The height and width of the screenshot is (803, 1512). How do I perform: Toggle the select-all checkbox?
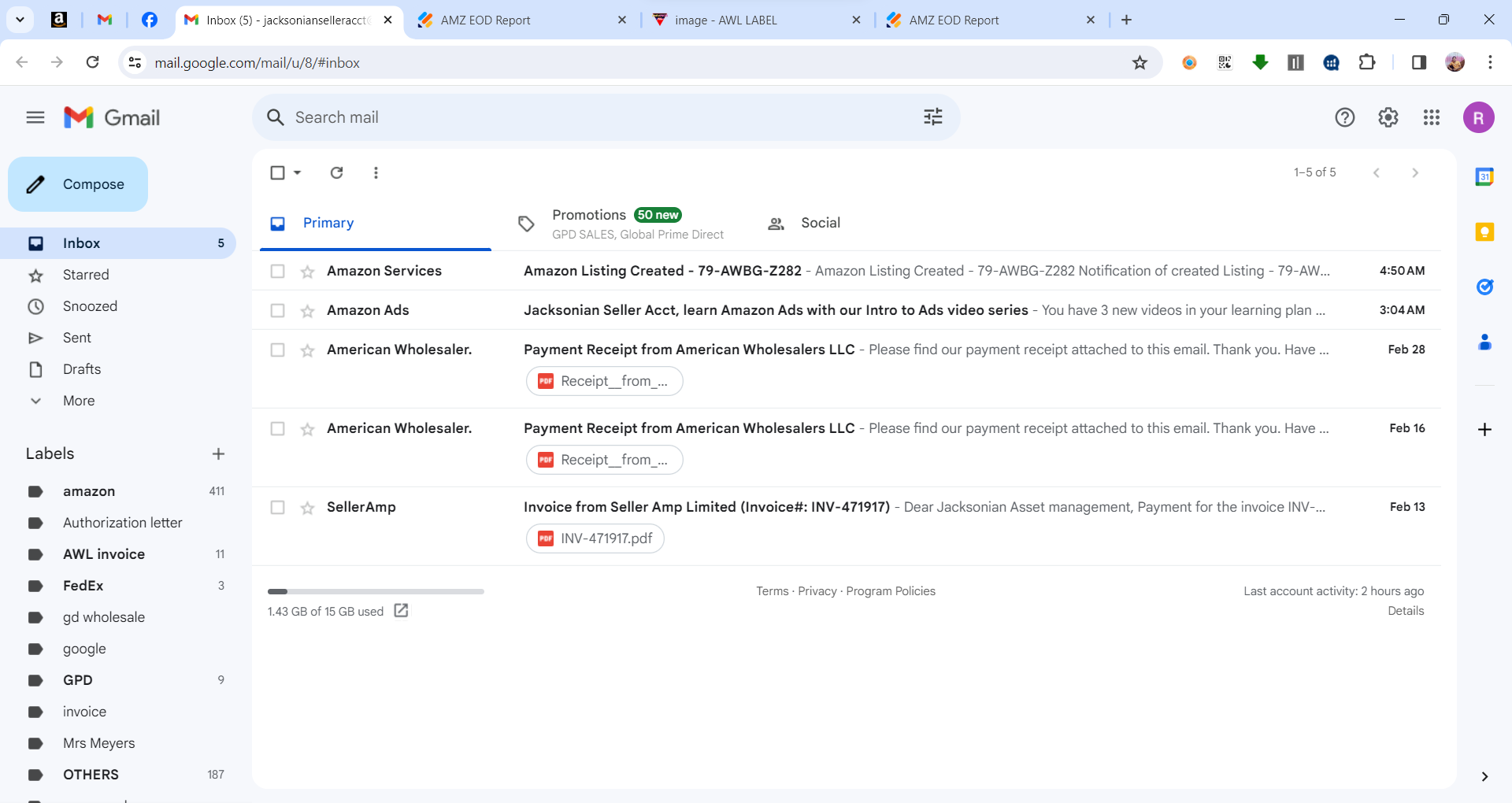[x=277, y=172]
